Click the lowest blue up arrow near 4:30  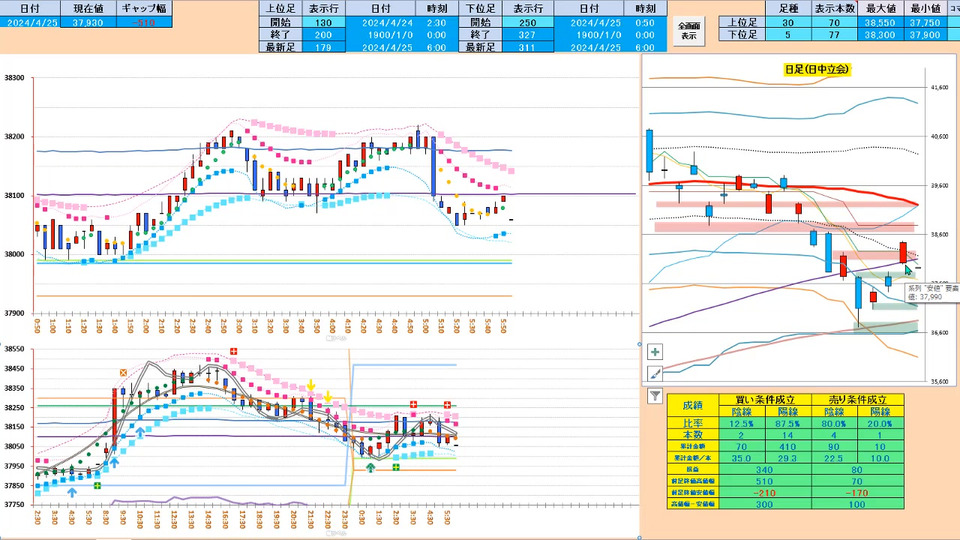pos(72,492)
